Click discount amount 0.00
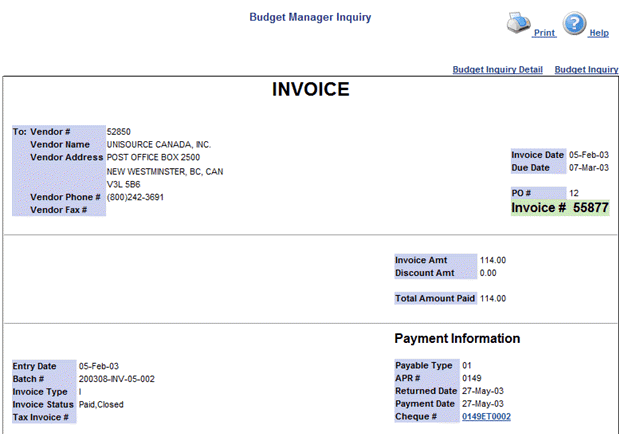The height and width of the screenshot is (434, 619). coord(488,273)
